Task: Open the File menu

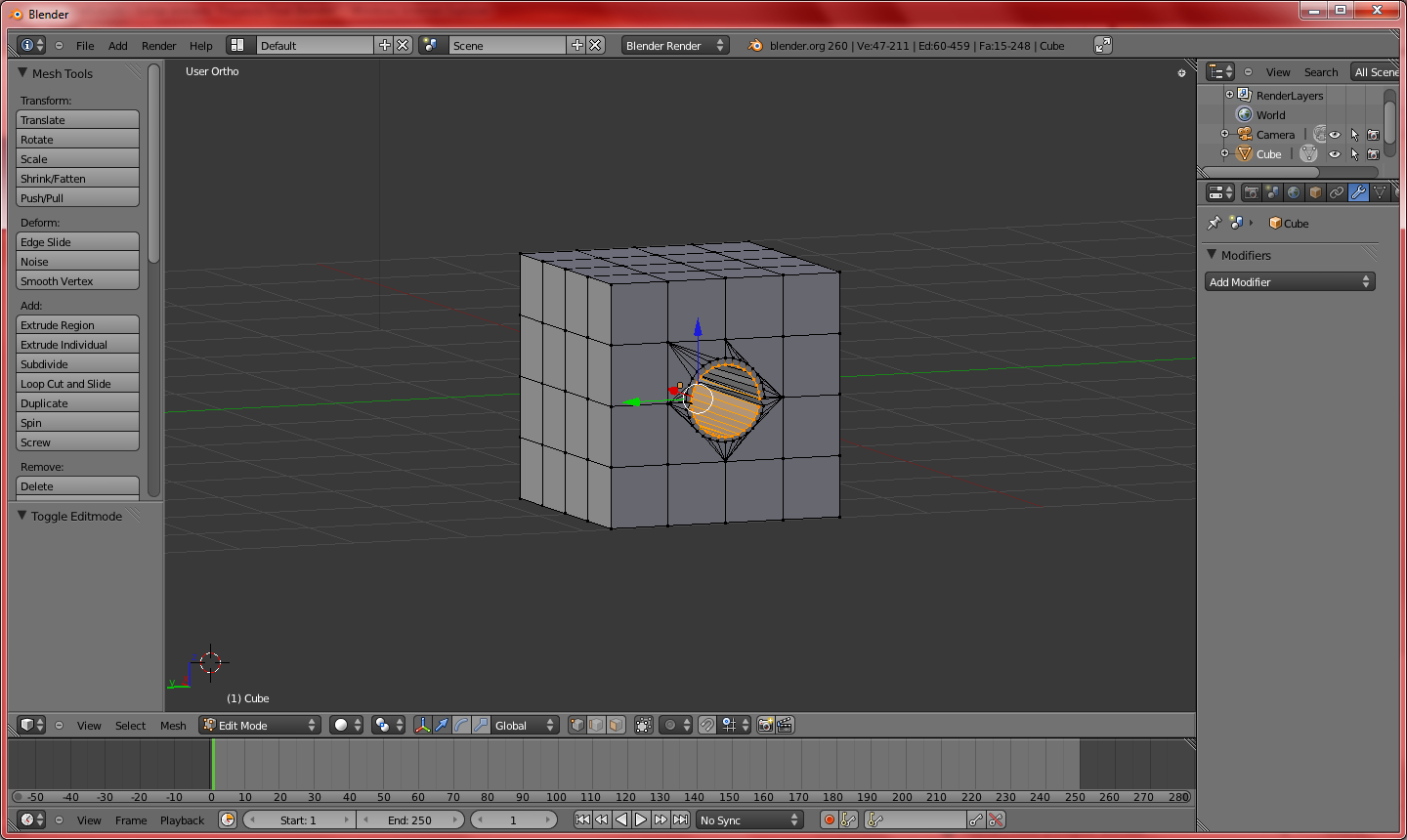Action: (x=85, y=45)
